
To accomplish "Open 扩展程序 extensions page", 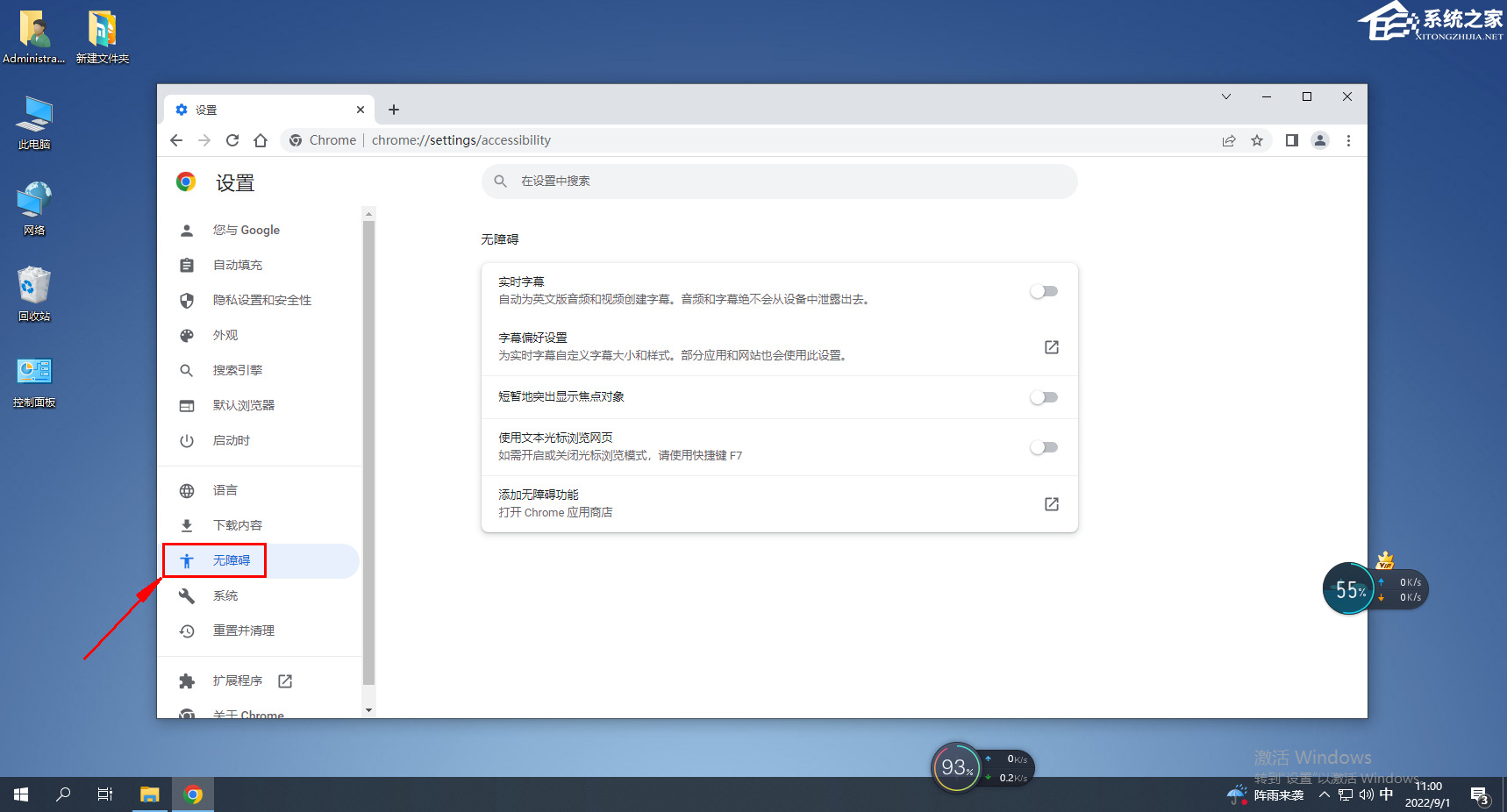I will click(238, 680).
